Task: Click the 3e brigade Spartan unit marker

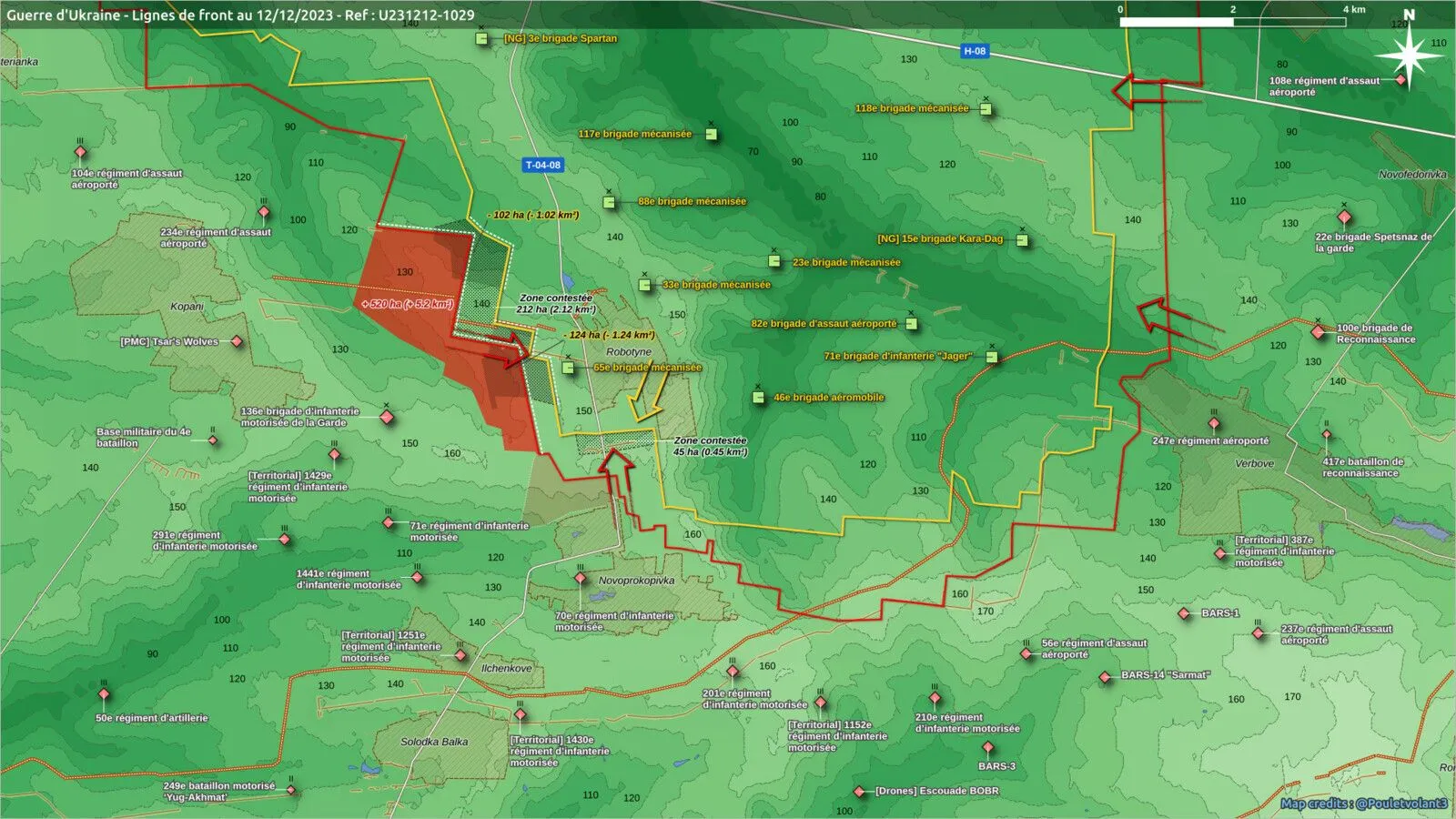Action: pyautogui.click(x=482, y=38)
